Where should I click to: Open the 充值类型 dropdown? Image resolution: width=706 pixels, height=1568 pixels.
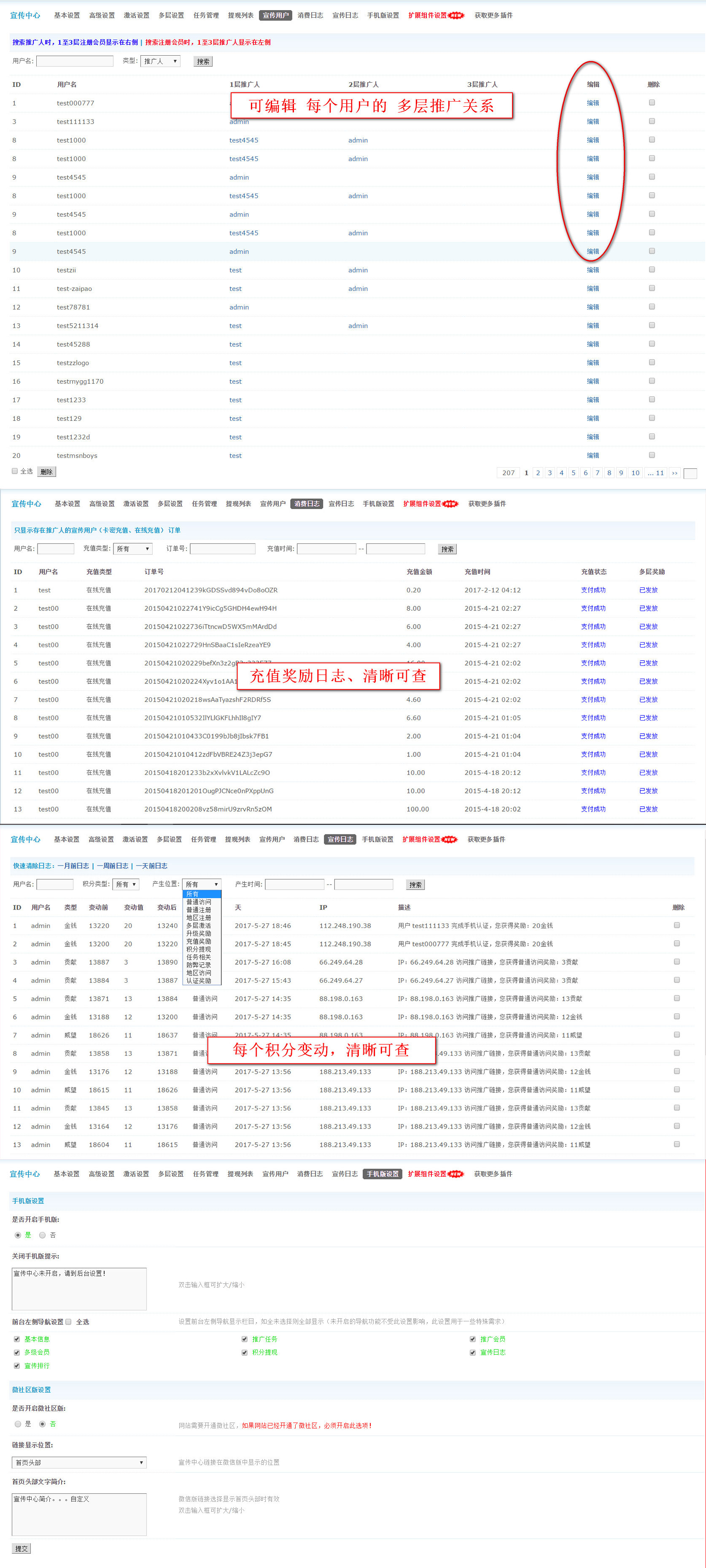click(x=133, y=549)
